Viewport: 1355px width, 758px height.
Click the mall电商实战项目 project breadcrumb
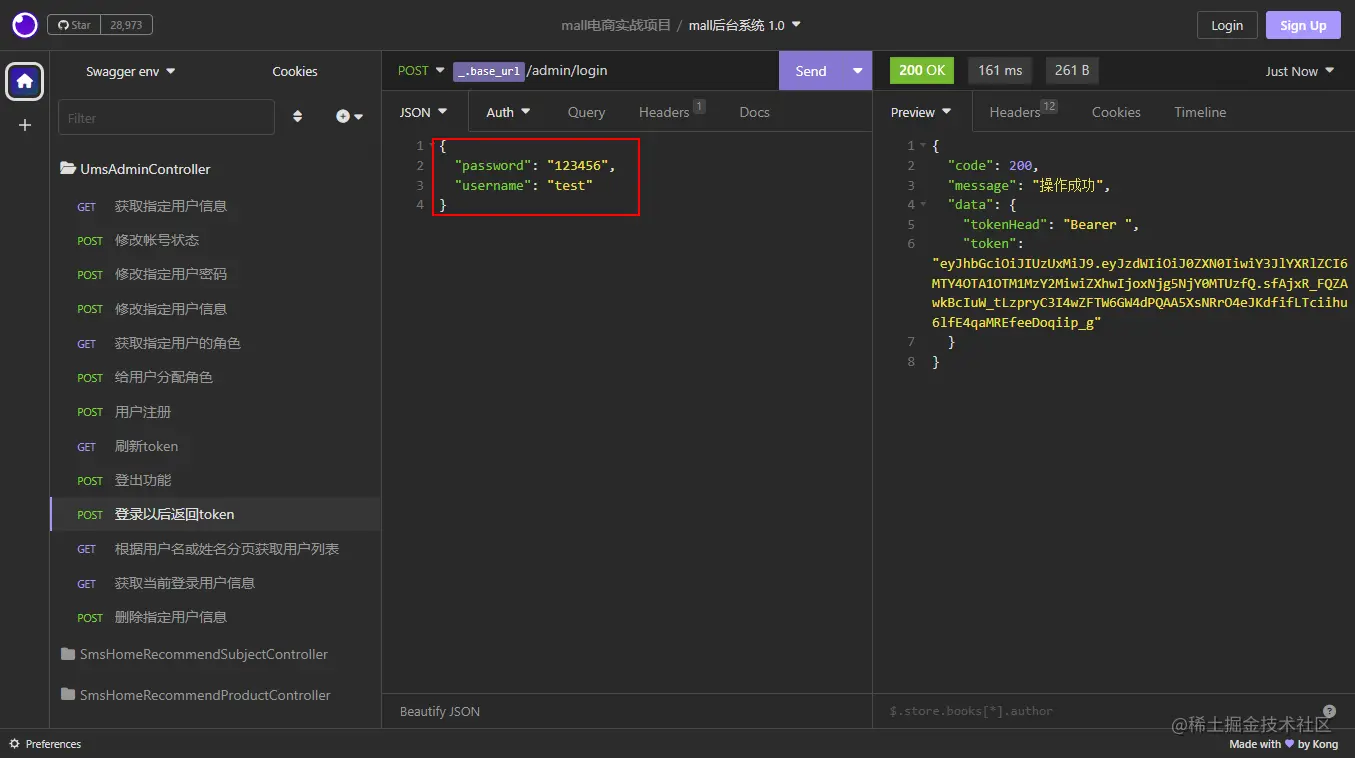[x=616, y=25]
